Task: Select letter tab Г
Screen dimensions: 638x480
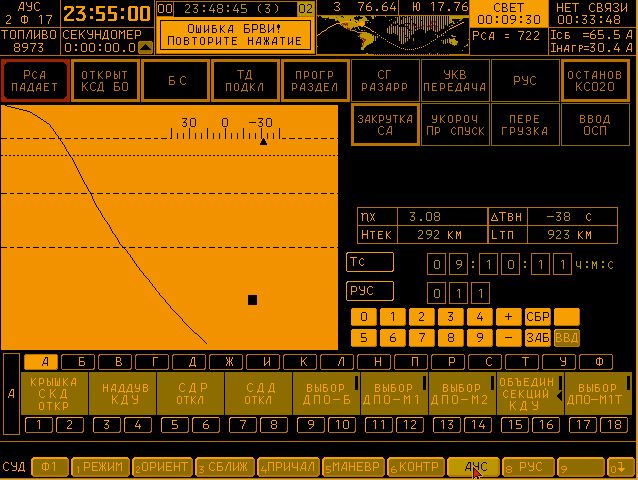Action: point(152,362)
